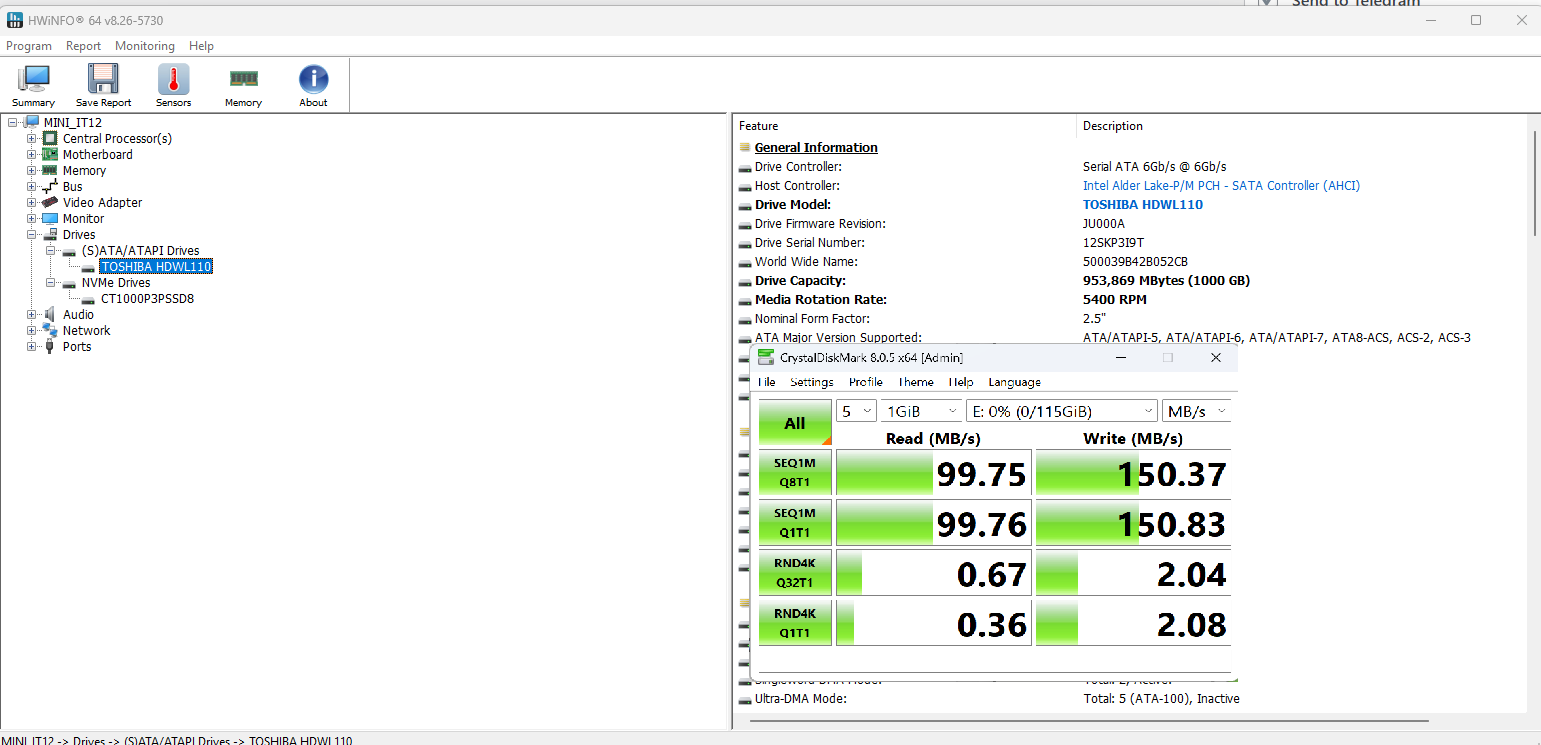Expand the Audio tree node

(x=32, y=315)
